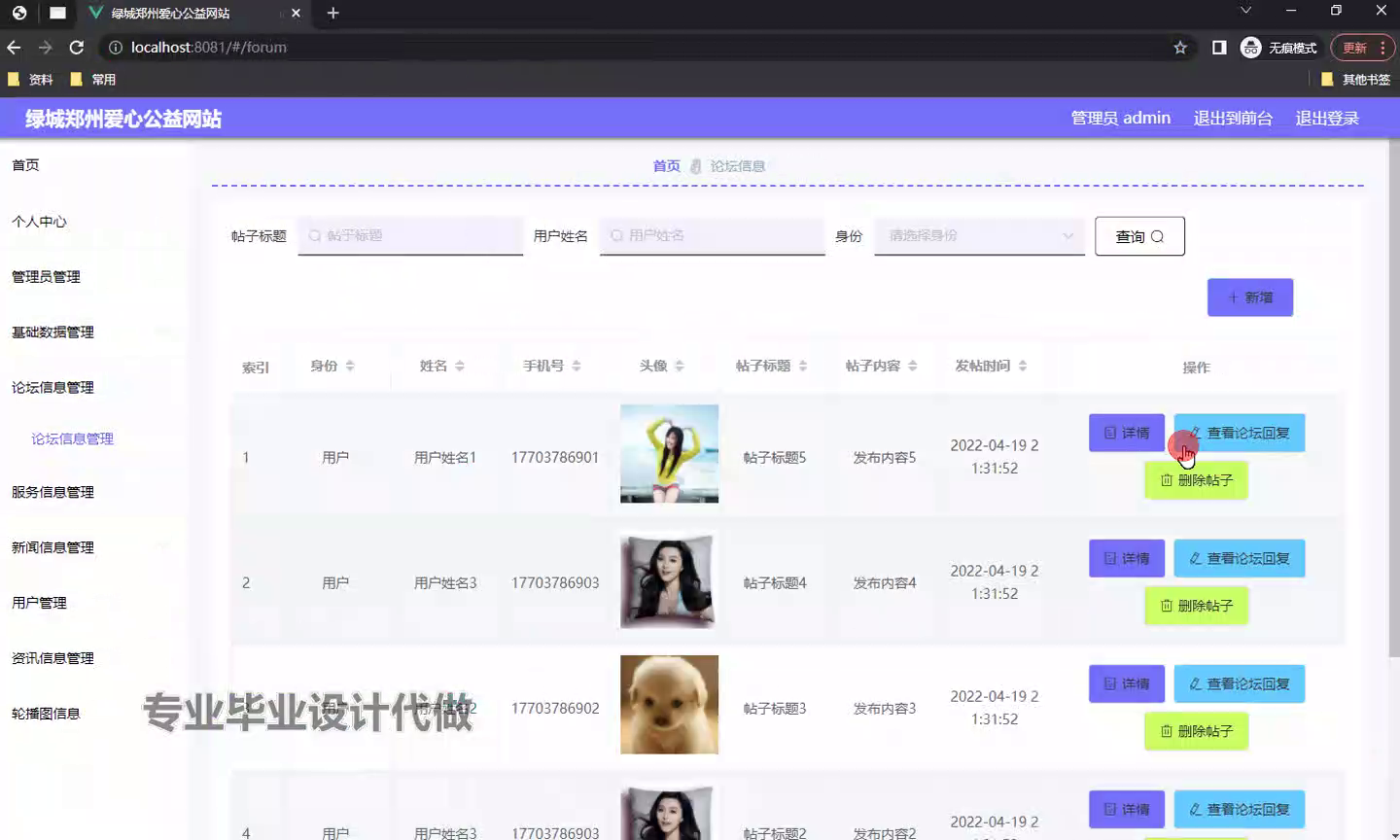
Task: Open avatar image in 帖子标题4 row
Action: coord(669,579)
